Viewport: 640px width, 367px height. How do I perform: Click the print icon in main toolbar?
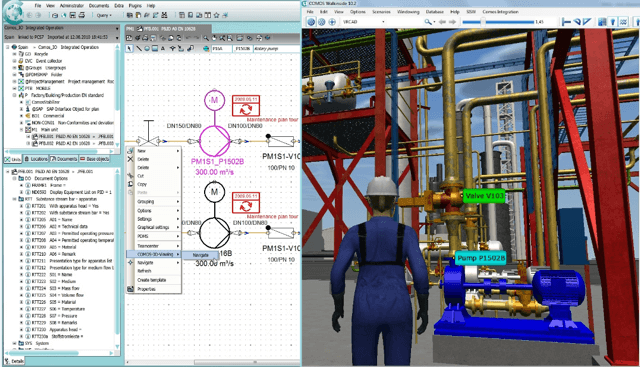click(x=81, y=15)
